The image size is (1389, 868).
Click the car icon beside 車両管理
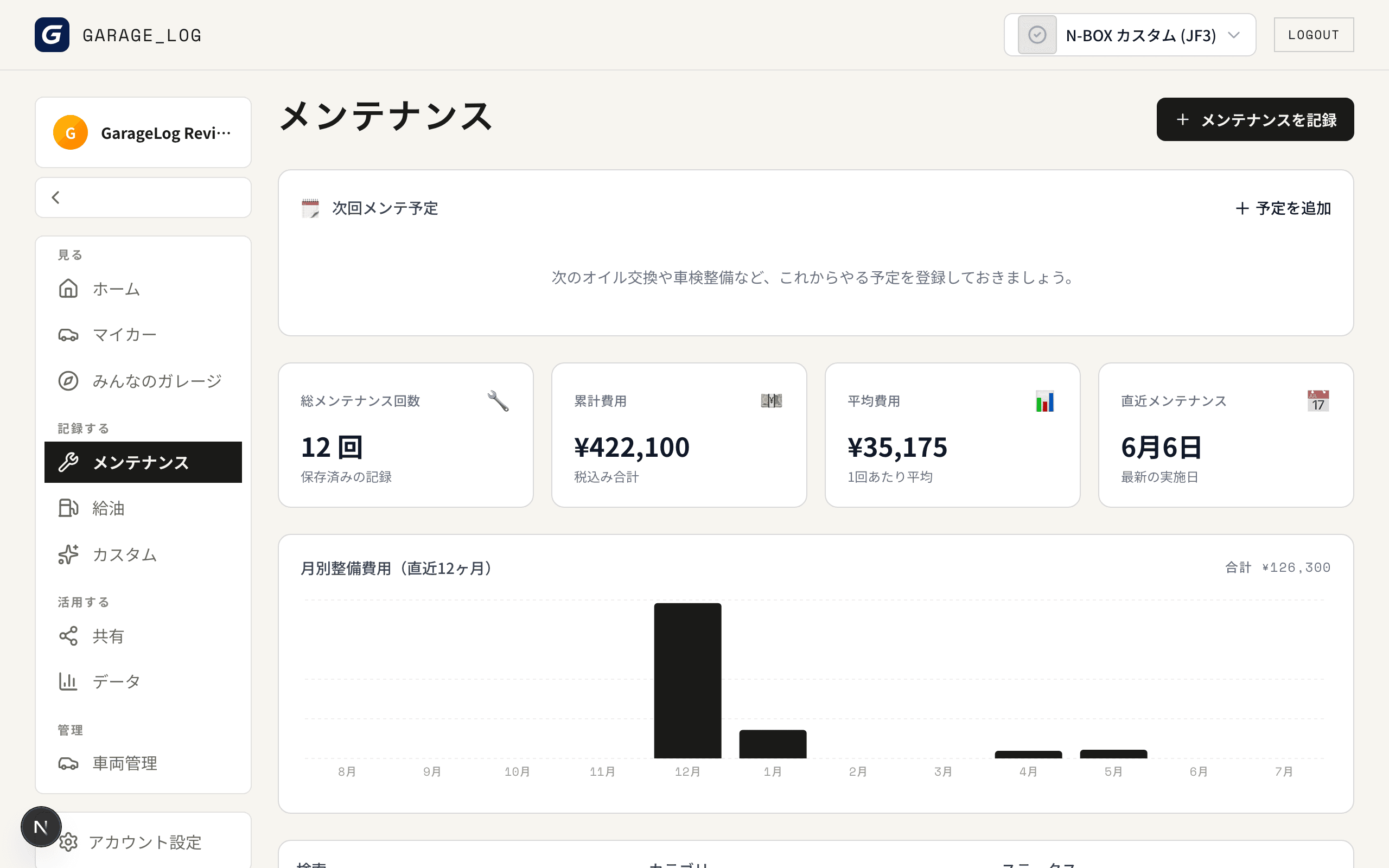[x=68, y=763]
